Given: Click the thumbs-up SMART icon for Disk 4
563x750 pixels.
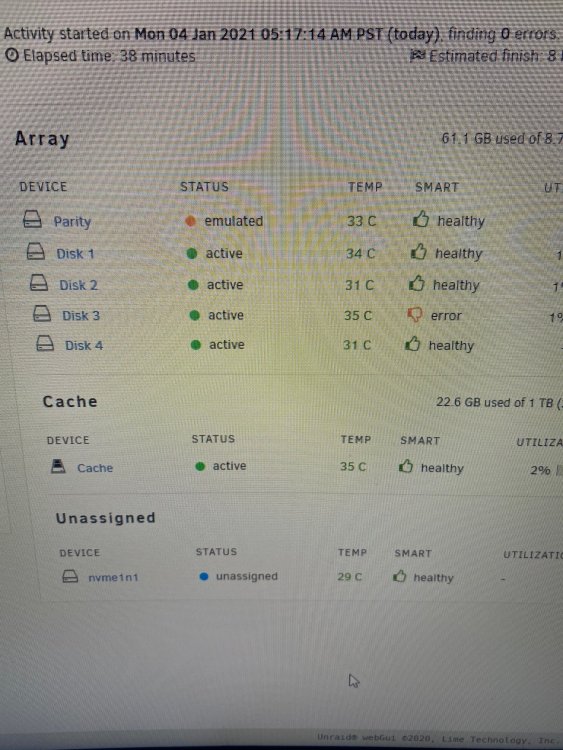Looking at the screenshot, I should click(412, 343).
